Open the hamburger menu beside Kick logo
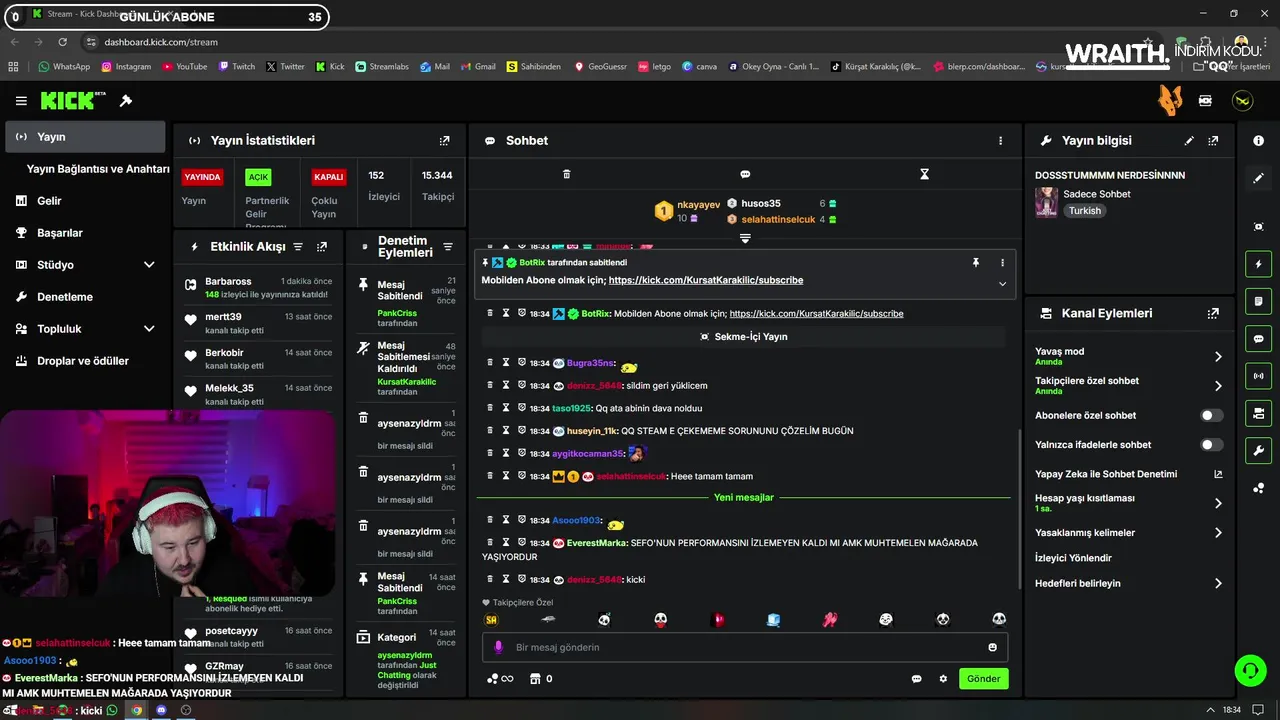 click(21, 101)
